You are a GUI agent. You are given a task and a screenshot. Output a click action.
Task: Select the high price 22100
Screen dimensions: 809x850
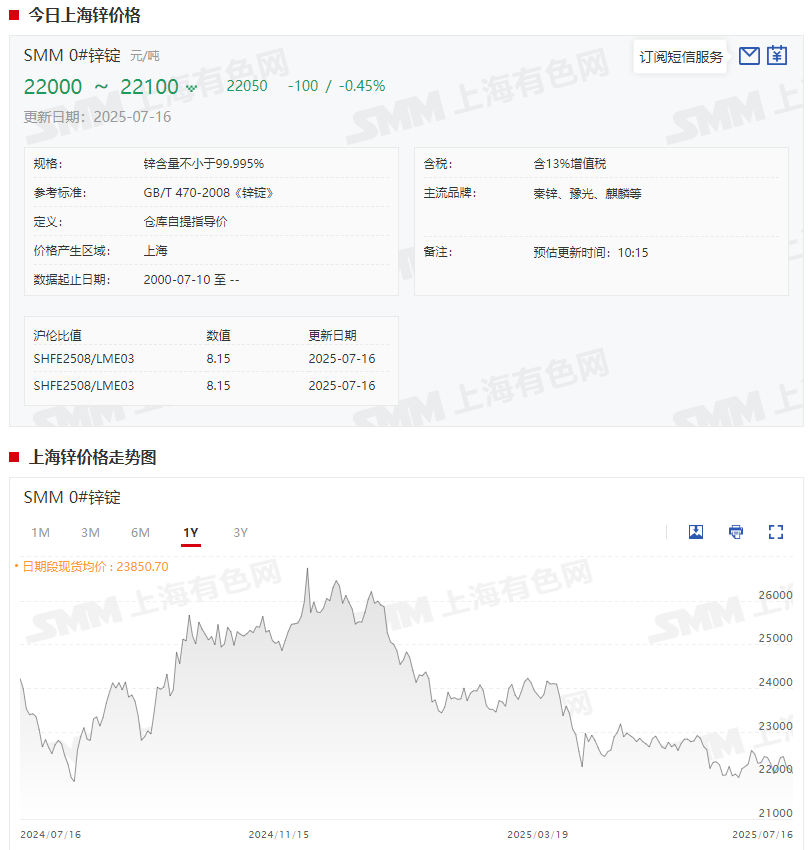(149, 87)
